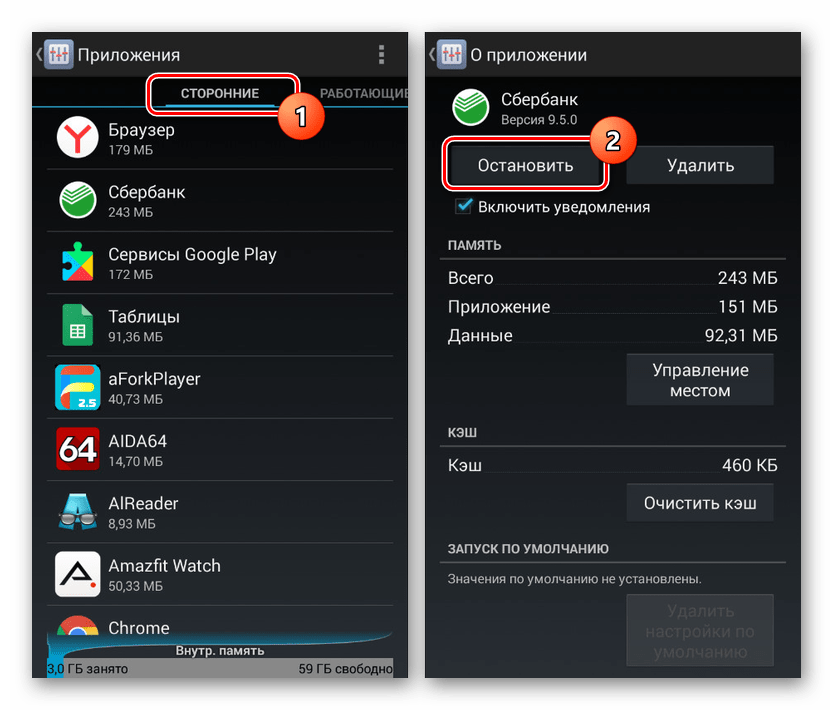The height and width of the screenshot is (710, 833).
Task: Tap the Очистить кэш button
Action: [x=700, y=503]
